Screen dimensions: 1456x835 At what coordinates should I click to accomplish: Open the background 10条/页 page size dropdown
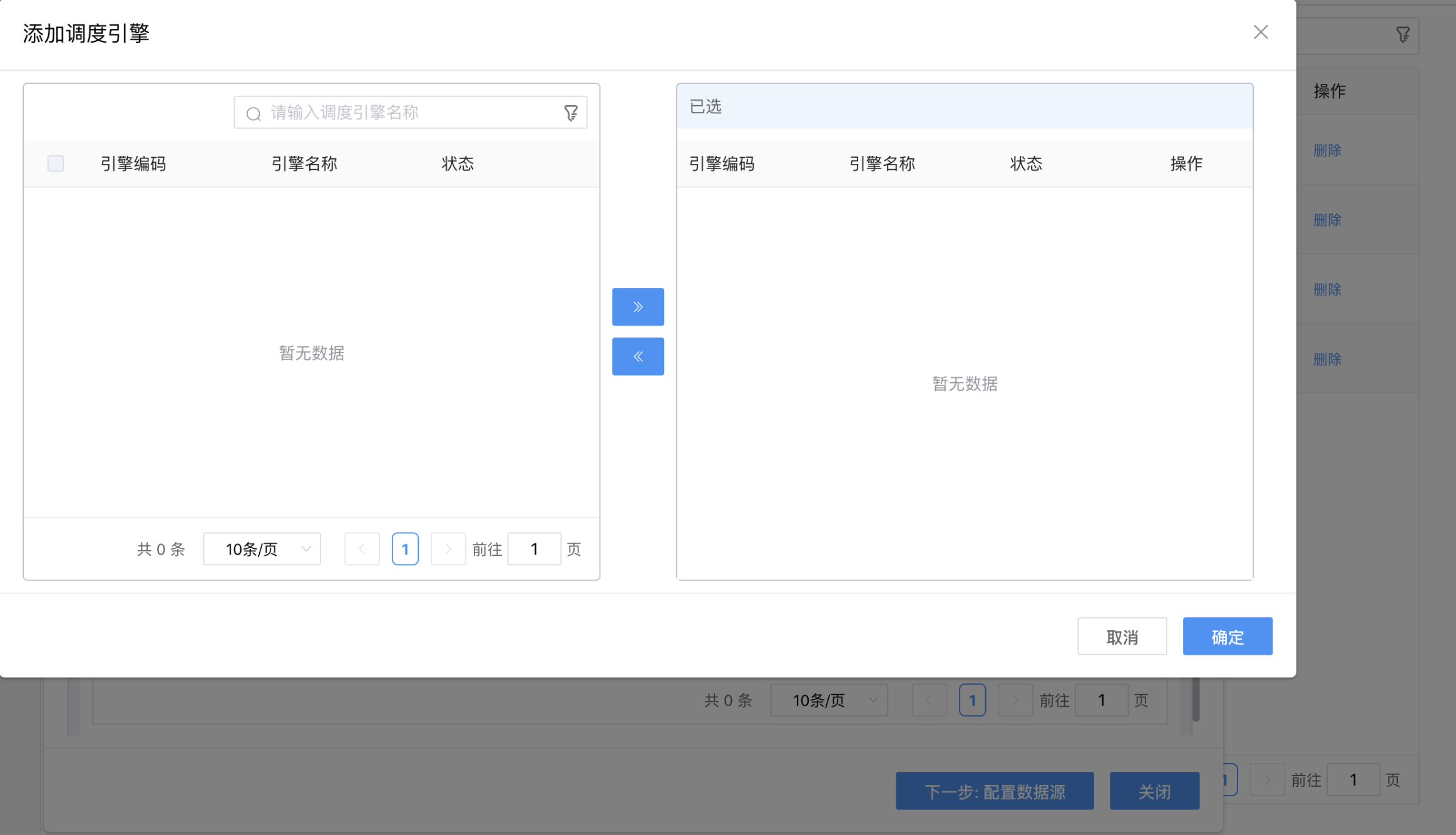tap(828, 700)
